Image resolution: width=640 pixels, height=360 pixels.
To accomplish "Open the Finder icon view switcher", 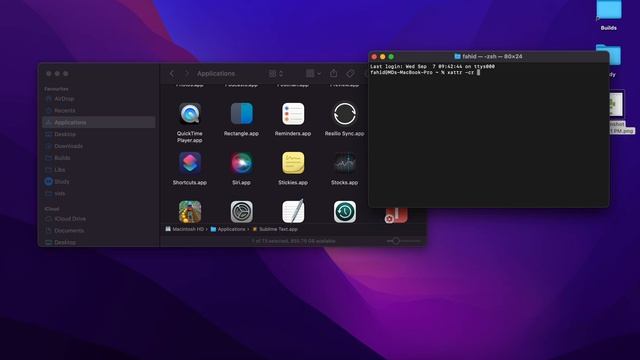I will pyautogui.click(x=276, y=73).
